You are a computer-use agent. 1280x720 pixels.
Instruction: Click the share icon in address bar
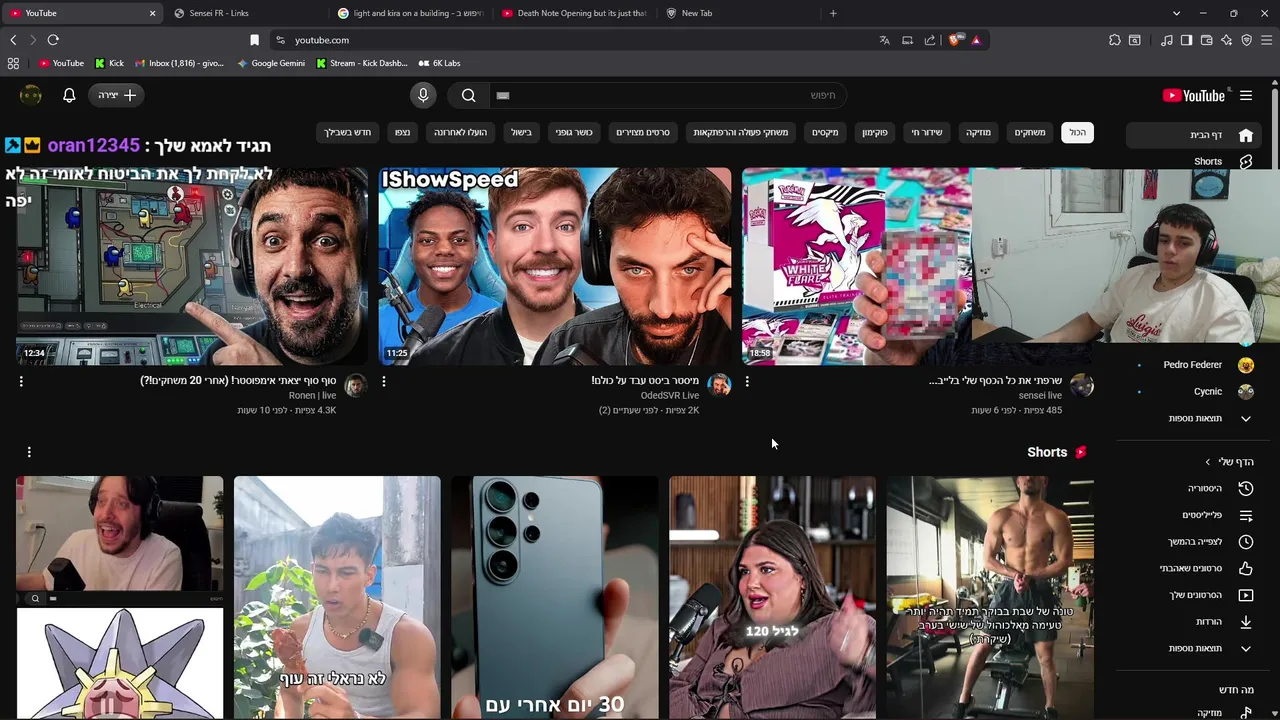930,40
